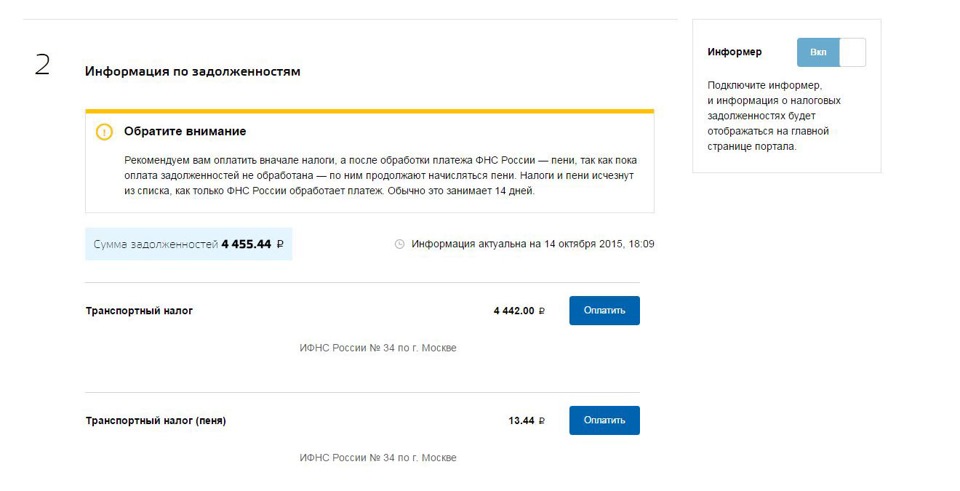Click the Рекомендуем вам оплатить warning paragraph
960x491 pixels.
click(x=380, y=176)
